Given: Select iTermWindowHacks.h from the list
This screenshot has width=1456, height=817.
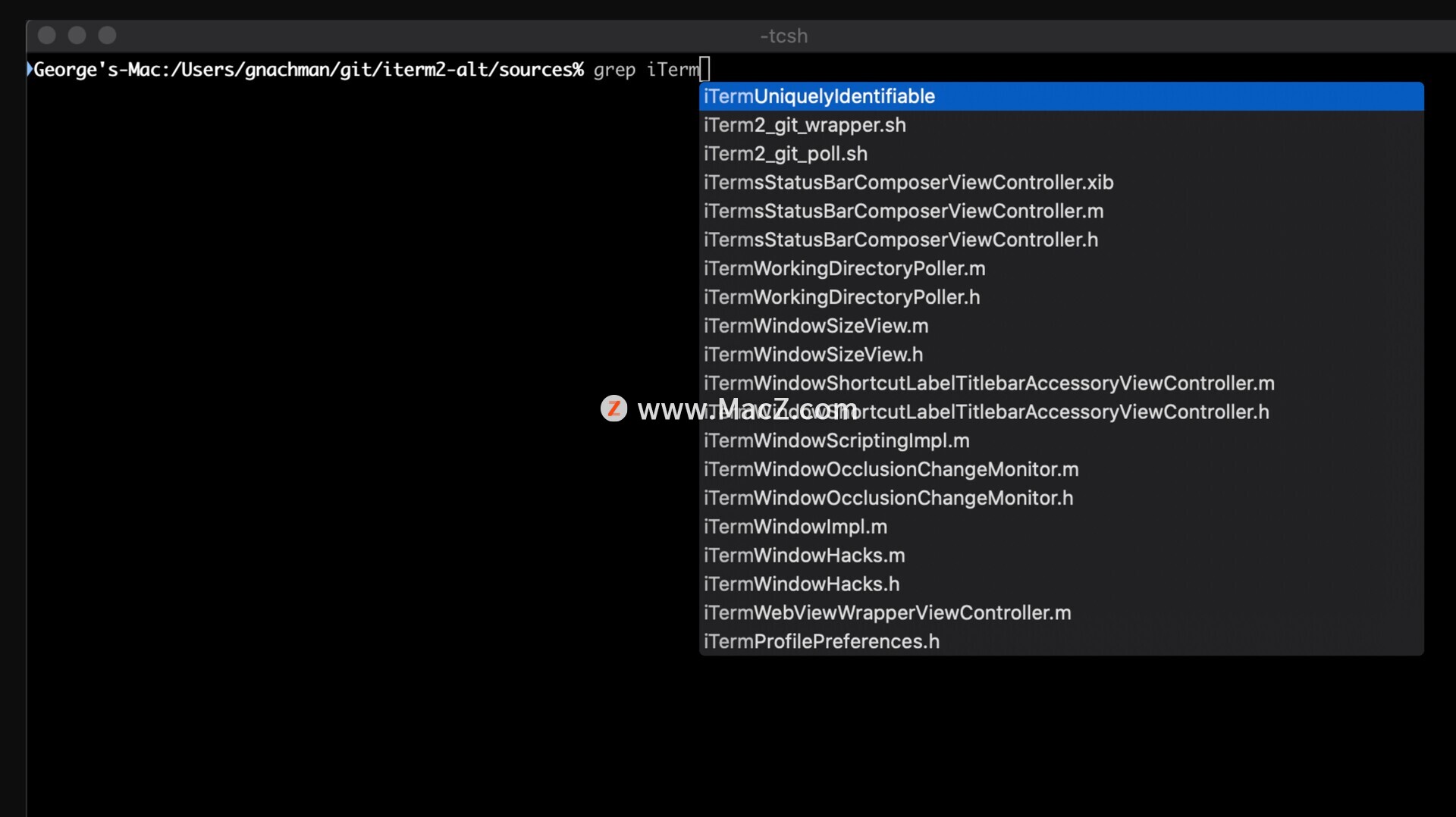Looking at the screenshot, I should pyautogui.click(x=1061, y=584).
